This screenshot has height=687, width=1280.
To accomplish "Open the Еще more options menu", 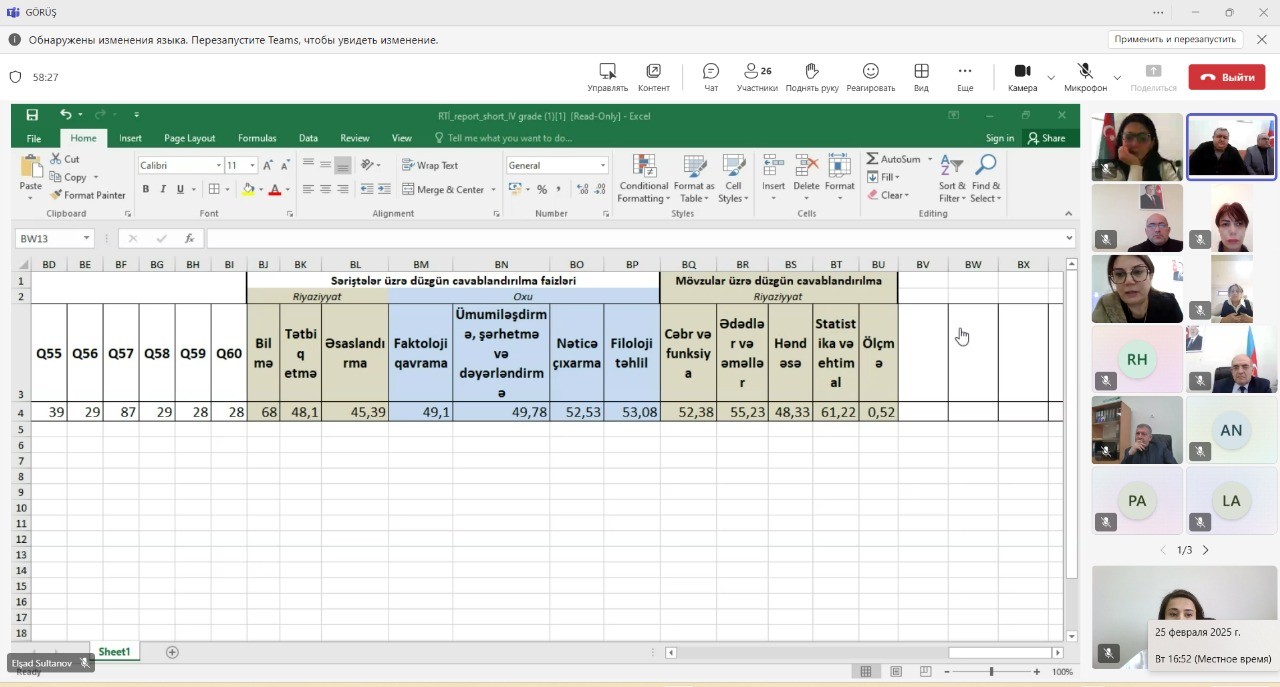I will pyautogui.click(x=964, y=76).
